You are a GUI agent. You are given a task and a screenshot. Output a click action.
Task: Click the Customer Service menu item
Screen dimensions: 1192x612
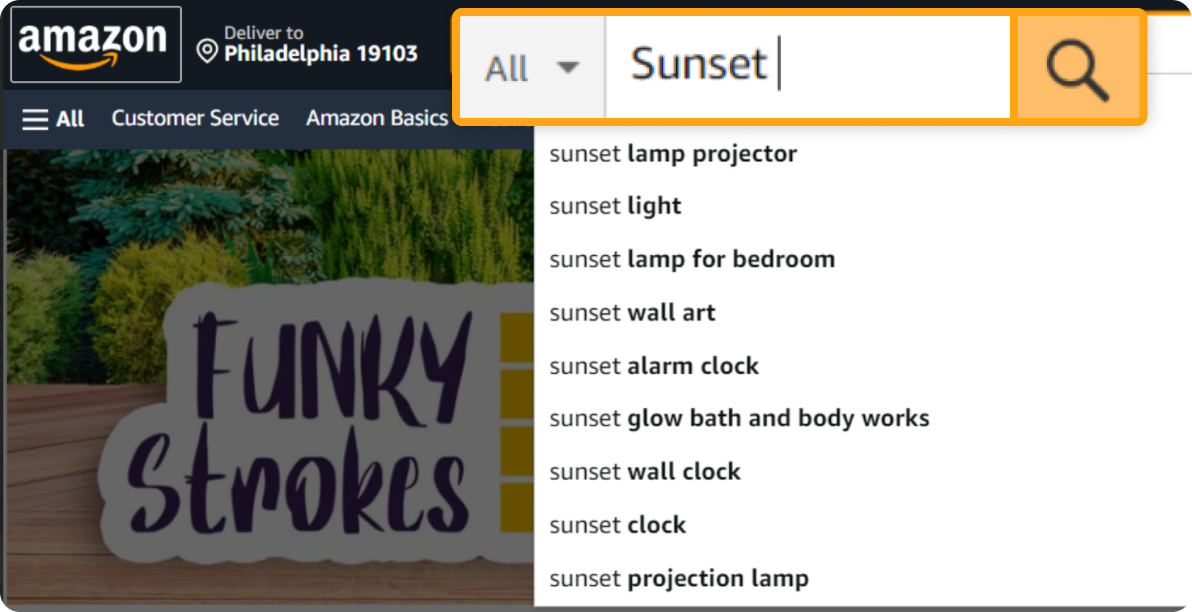point(195,118)
